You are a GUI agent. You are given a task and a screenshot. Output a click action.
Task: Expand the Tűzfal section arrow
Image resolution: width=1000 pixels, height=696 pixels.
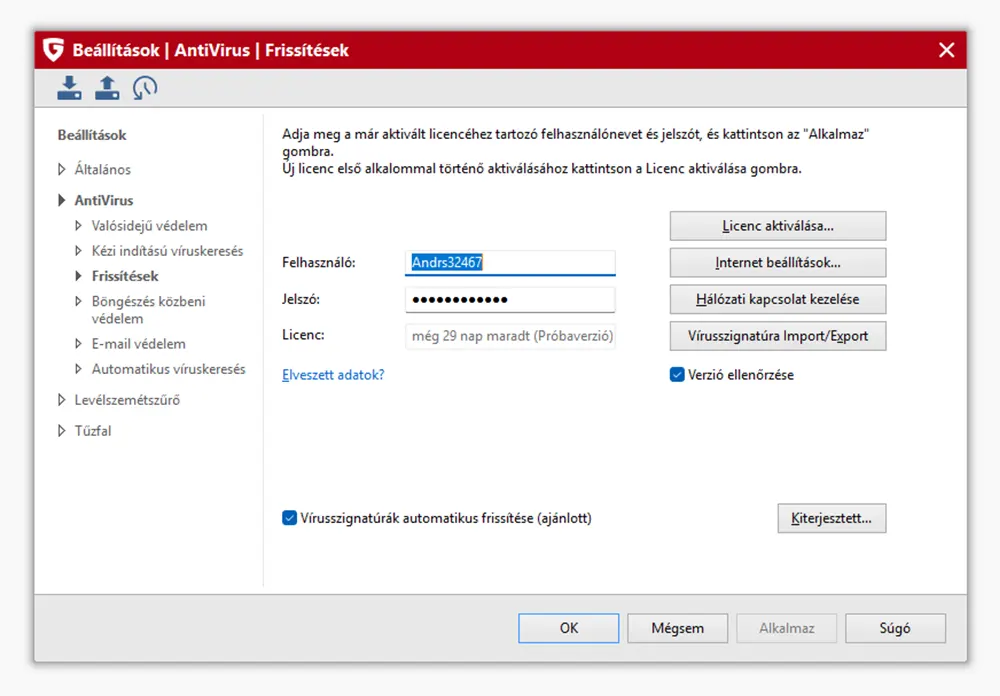coord(62,431)
